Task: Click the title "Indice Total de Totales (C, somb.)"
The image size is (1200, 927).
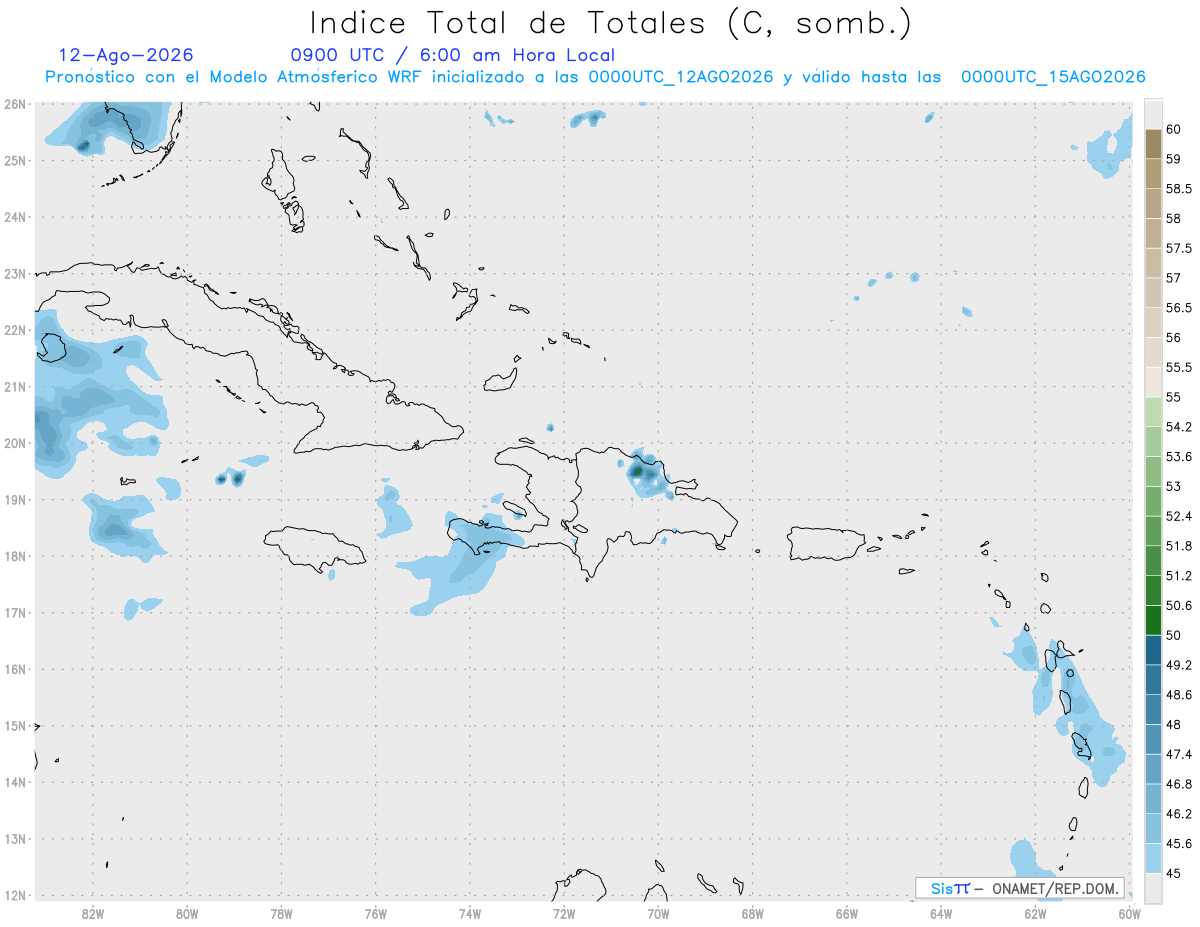Action: [611, 23]
